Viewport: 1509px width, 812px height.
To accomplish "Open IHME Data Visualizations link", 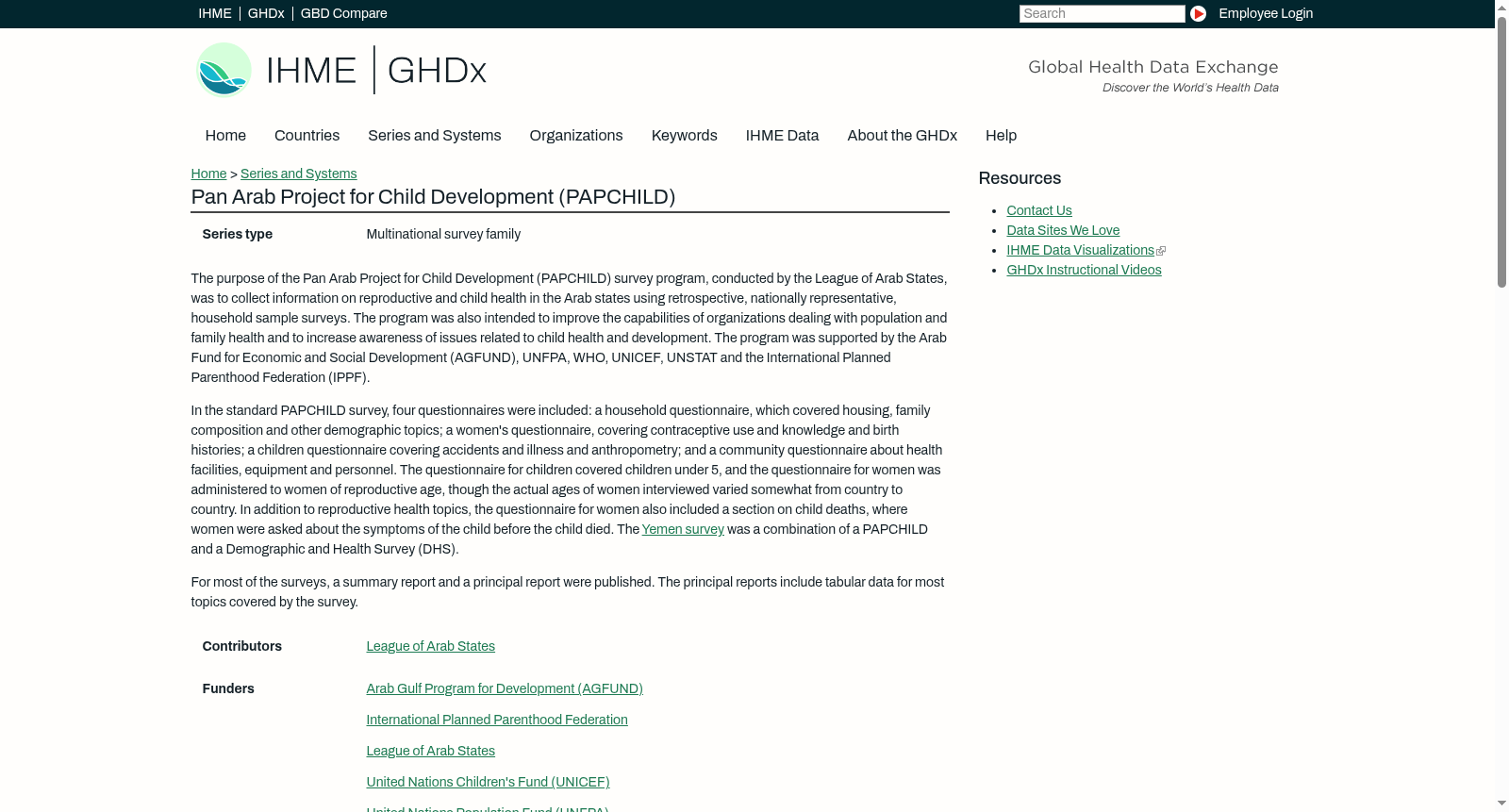I will click(x=1080, y=250).
